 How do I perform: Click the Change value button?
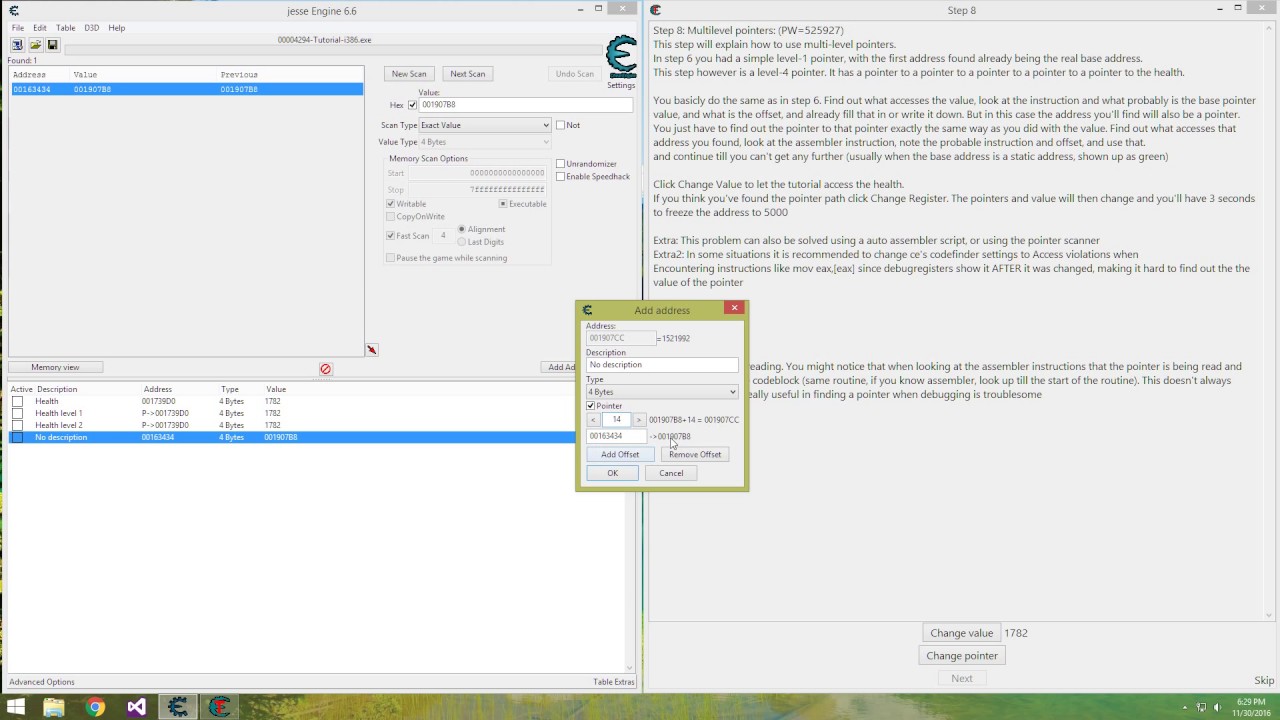click(x=962, y=633)
